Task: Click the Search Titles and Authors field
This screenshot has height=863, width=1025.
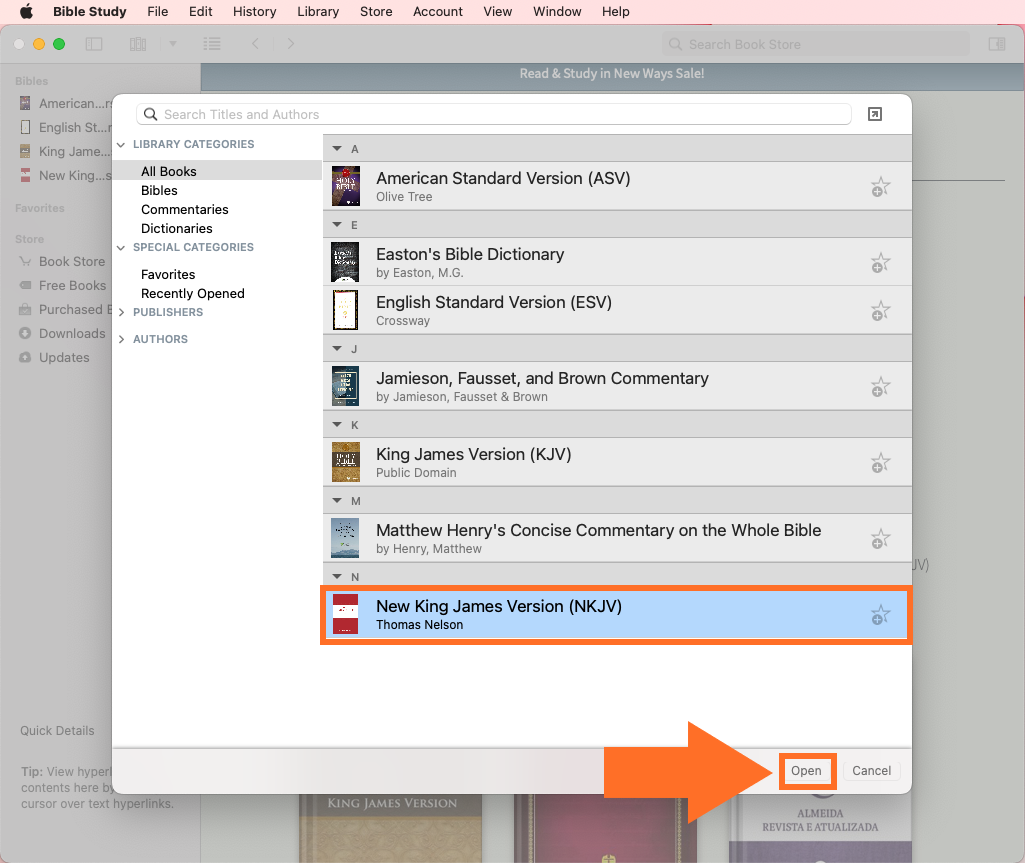Action: coord(500,114)
